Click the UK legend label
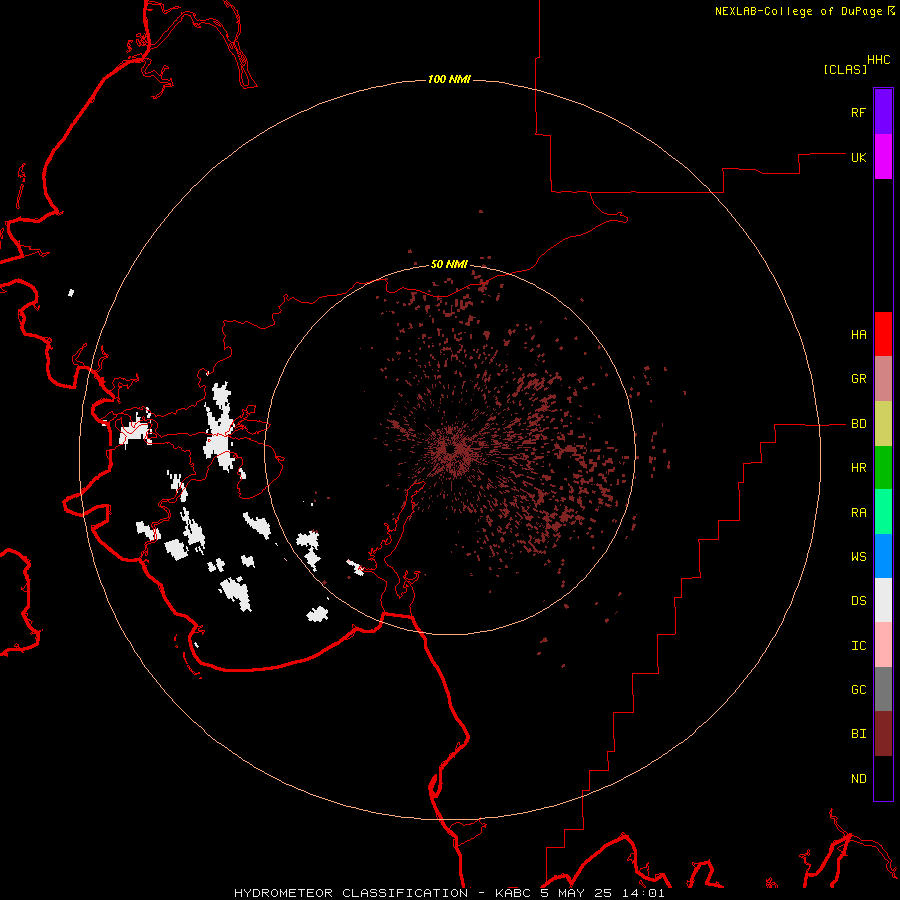The height and width of the screenshot is (900, 900). 858,157
